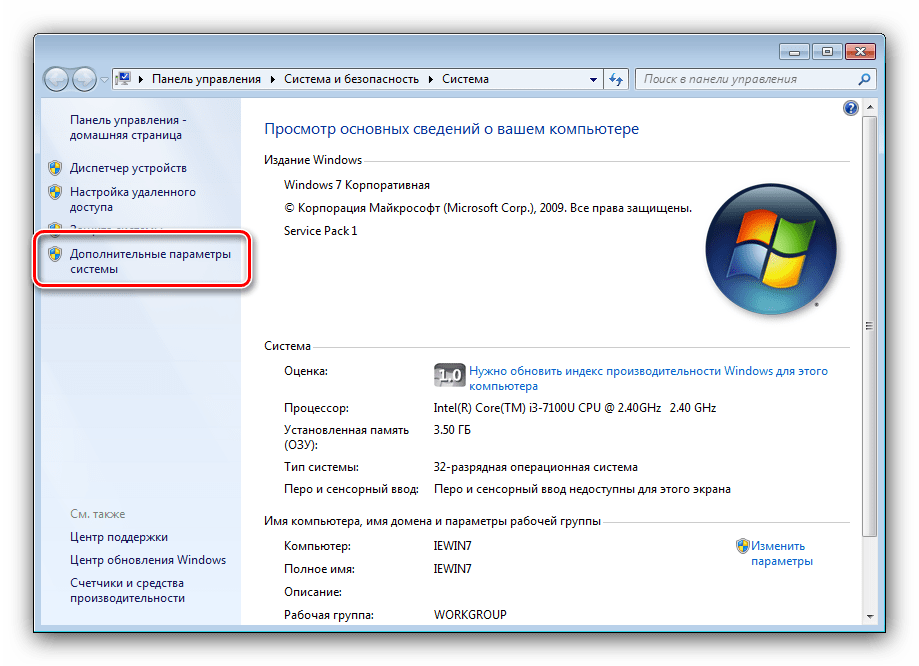
Task: Click the 1.0 performance rating badge
Action: [450, 375]
